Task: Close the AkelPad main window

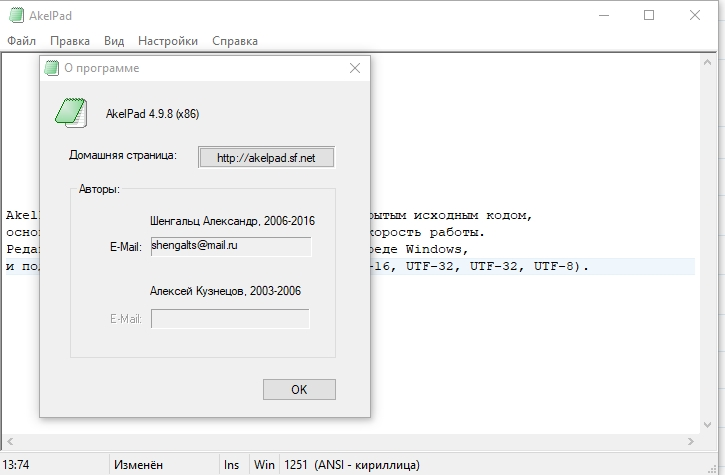Action: click(694, 15)
